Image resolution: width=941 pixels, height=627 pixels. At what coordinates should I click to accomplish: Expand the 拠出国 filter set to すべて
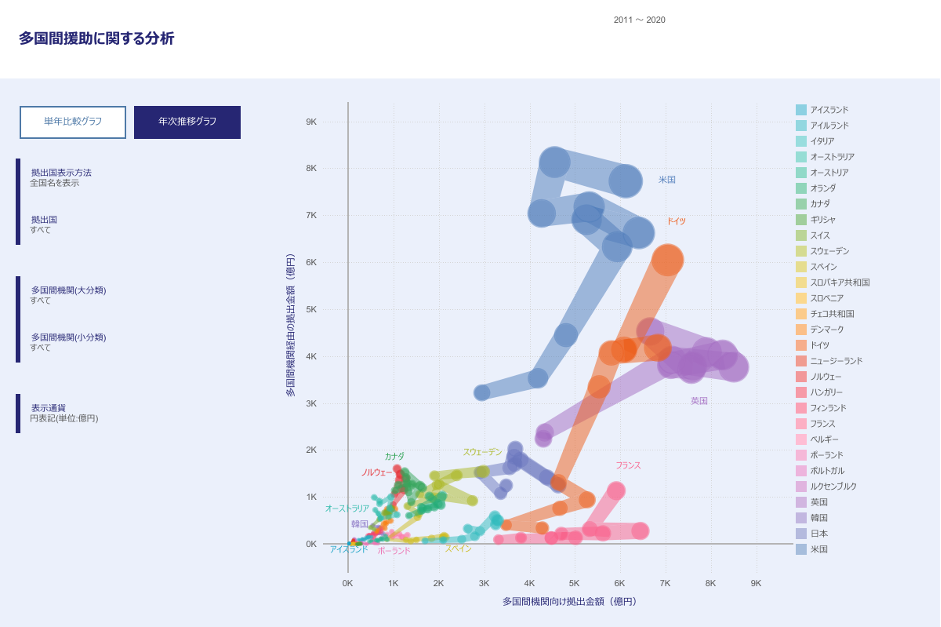pyautogui.click(x=44, y=224)
